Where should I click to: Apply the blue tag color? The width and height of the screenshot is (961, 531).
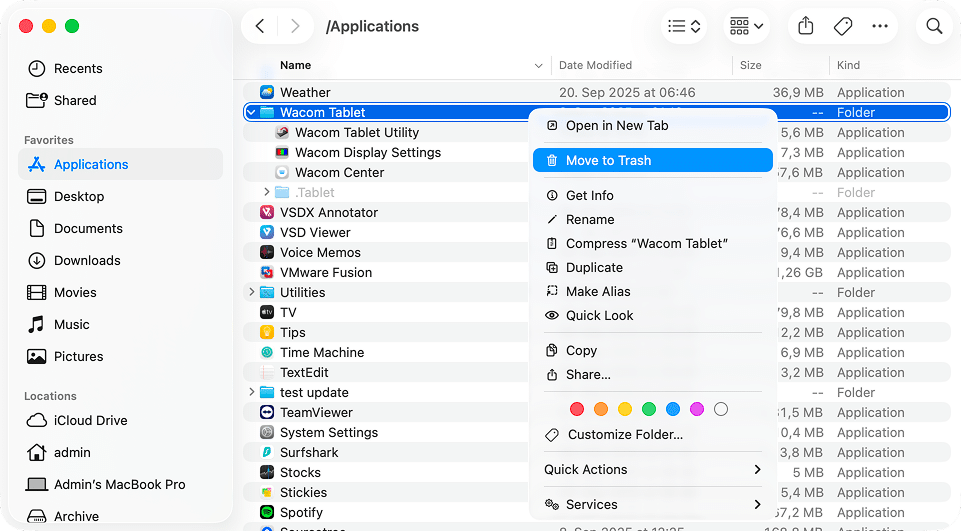pos(672,409)
